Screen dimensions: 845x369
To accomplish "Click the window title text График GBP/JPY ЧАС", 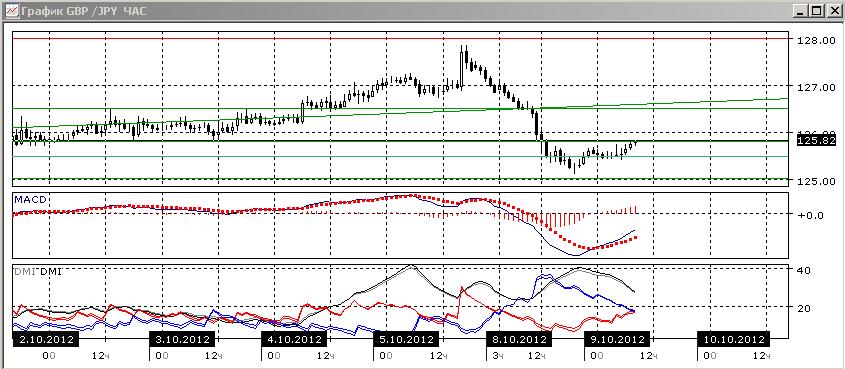I will (x=84, y=11).
